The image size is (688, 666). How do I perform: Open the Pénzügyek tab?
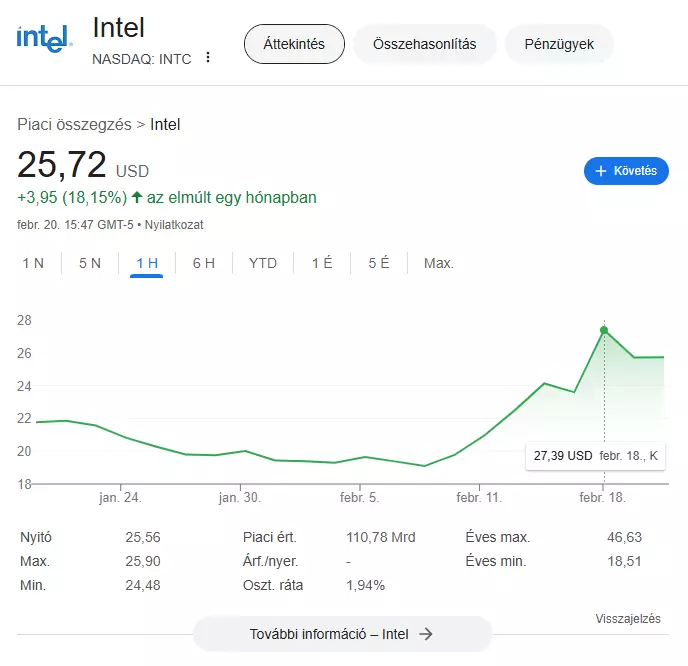559,44
